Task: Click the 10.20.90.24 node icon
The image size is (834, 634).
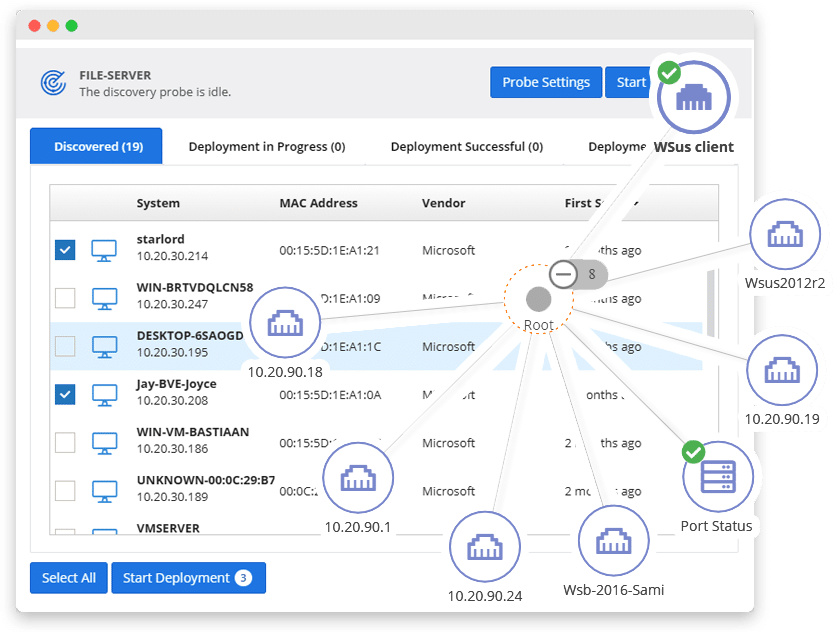Action: 485,547
